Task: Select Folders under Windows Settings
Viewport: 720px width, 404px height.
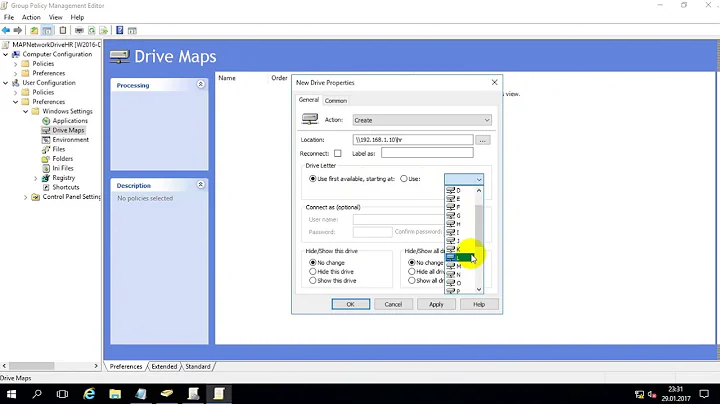Action: pos(62,159)
